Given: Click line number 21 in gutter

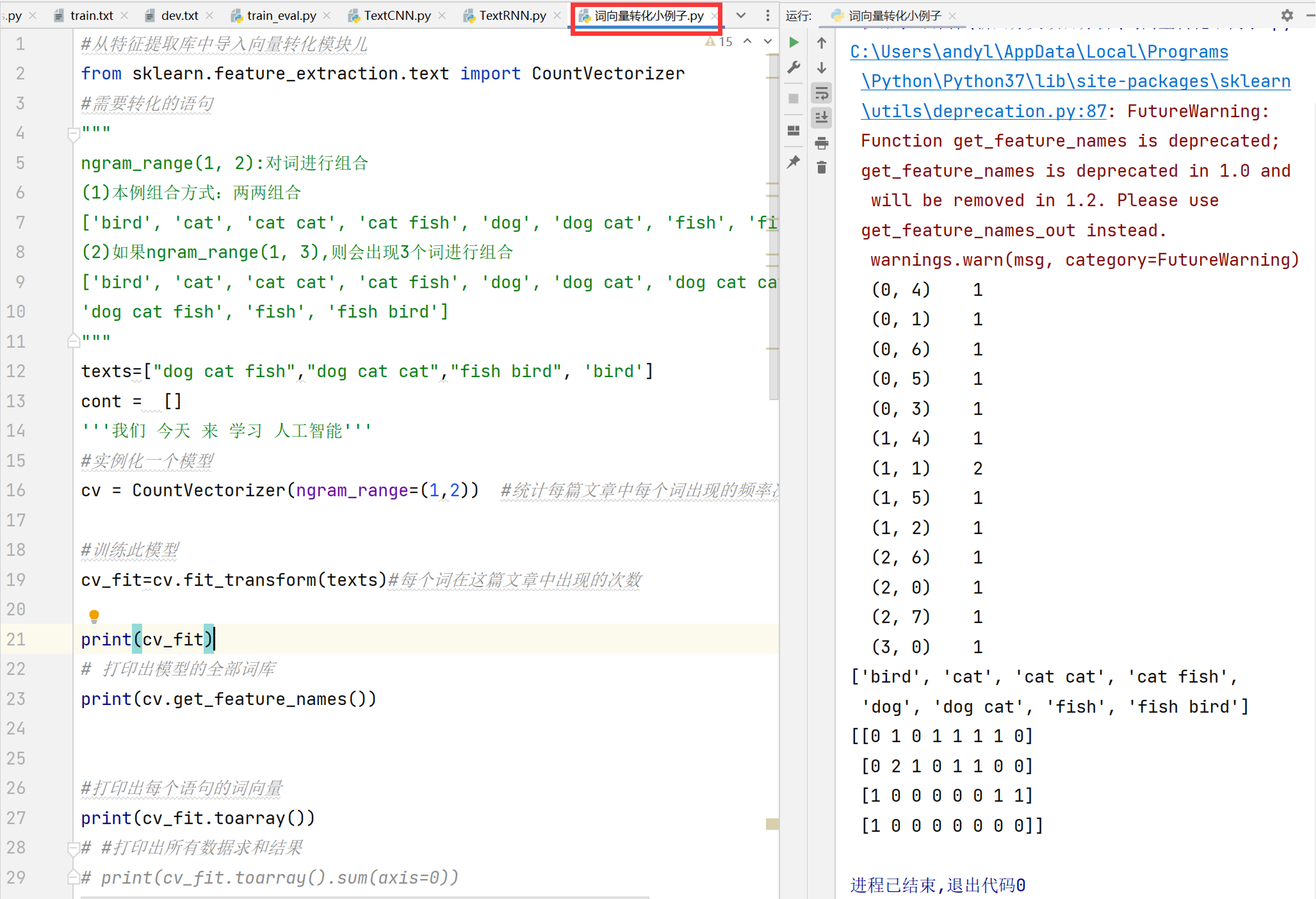Looking at the screenshot, I should 16,639.
